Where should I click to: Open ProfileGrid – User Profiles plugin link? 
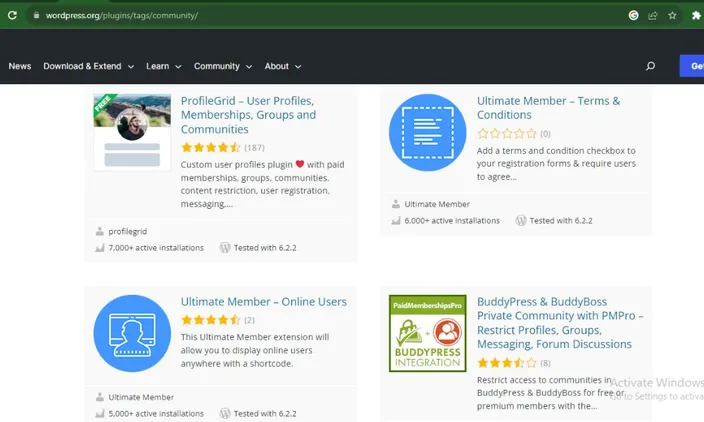coord(248,115)
